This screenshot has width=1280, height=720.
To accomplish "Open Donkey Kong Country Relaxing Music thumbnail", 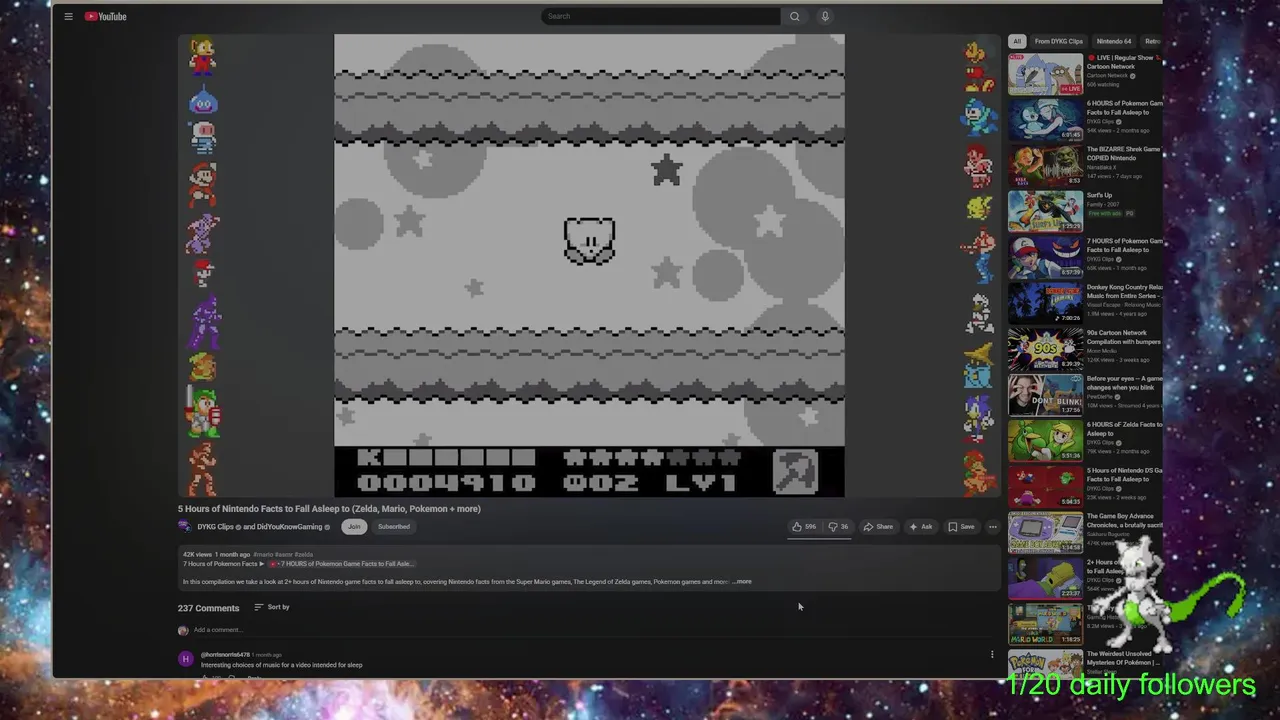I will [1045, 304].
